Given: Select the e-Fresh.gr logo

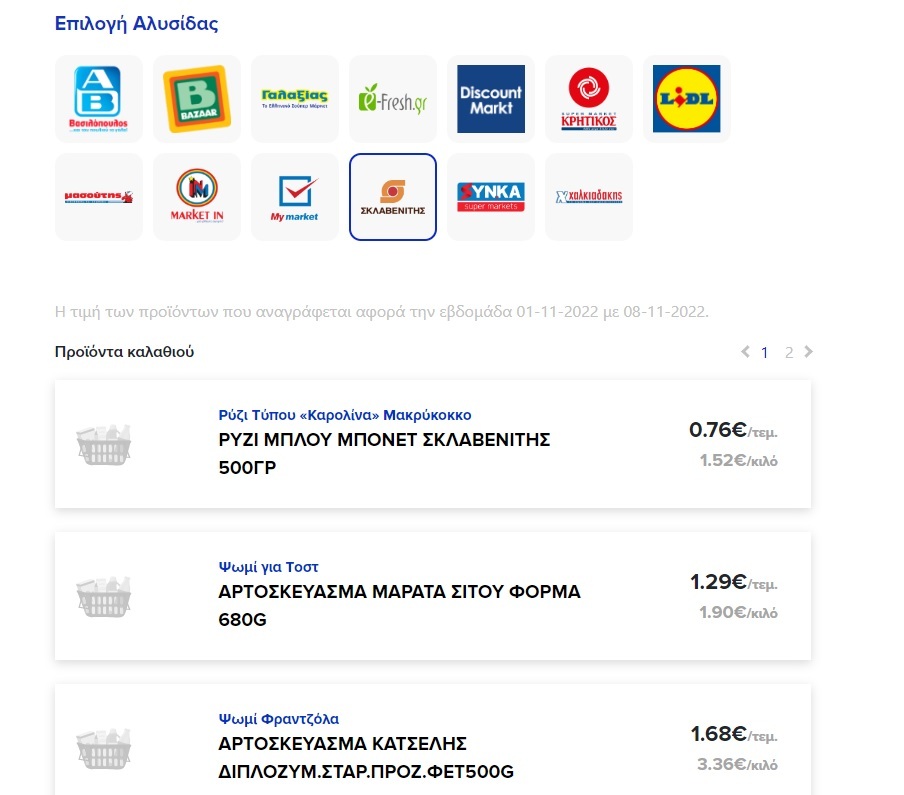Looking at the screenshot, I should click(x=392, y=97).
